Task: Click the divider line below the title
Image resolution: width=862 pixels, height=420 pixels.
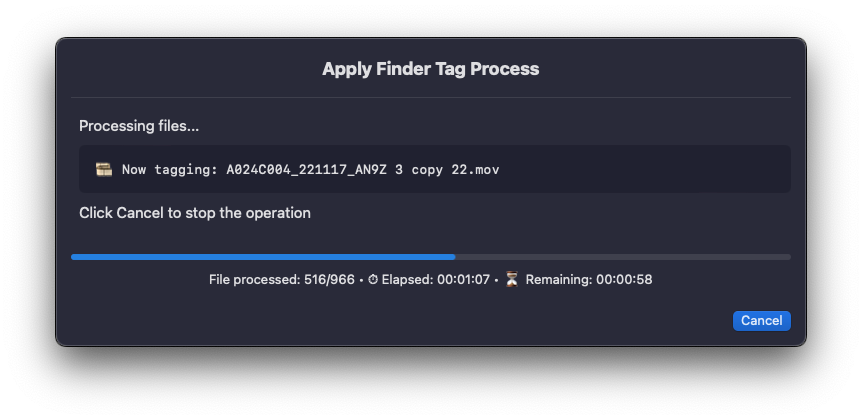Action: click(430, 97)
